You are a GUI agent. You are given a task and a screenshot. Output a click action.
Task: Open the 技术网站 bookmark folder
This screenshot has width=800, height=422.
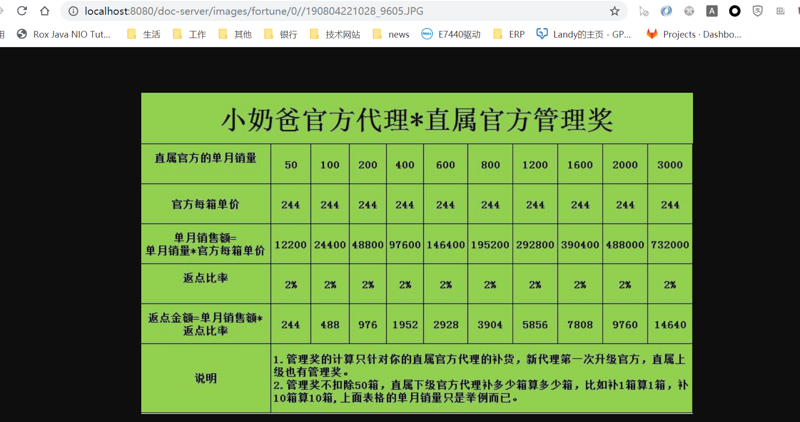click(x=335, y=34)
